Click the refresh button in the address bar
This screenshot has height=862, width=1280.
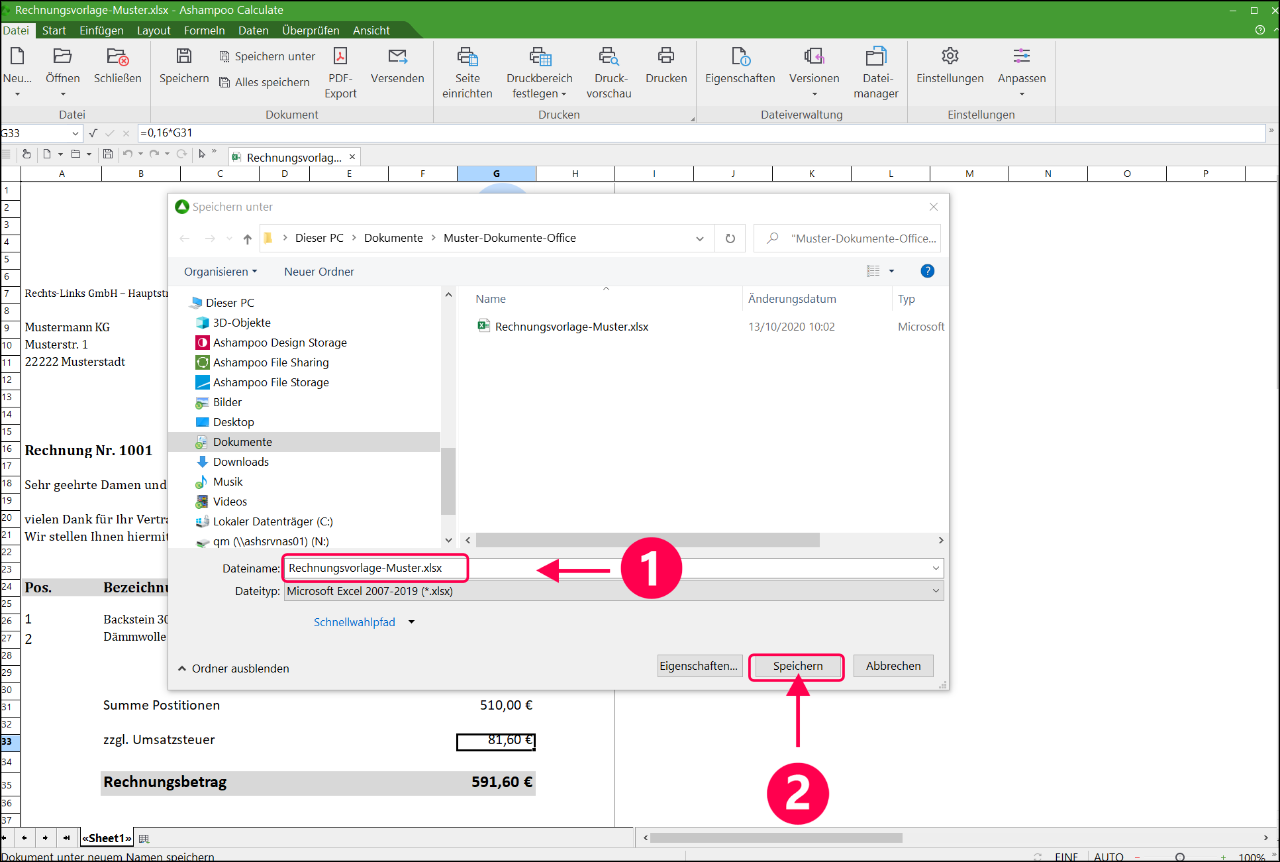[x=730, y=238]
